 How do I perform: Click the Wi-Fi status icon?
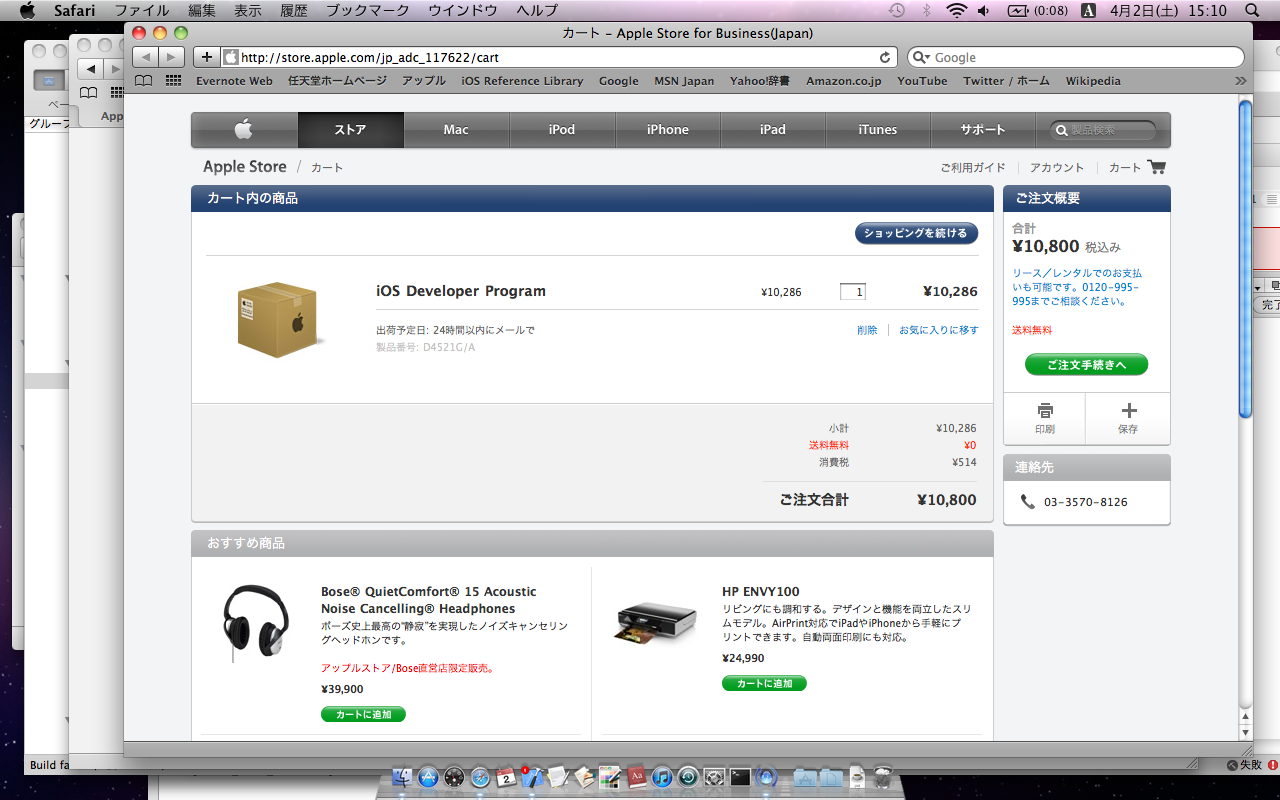point(957,10)
